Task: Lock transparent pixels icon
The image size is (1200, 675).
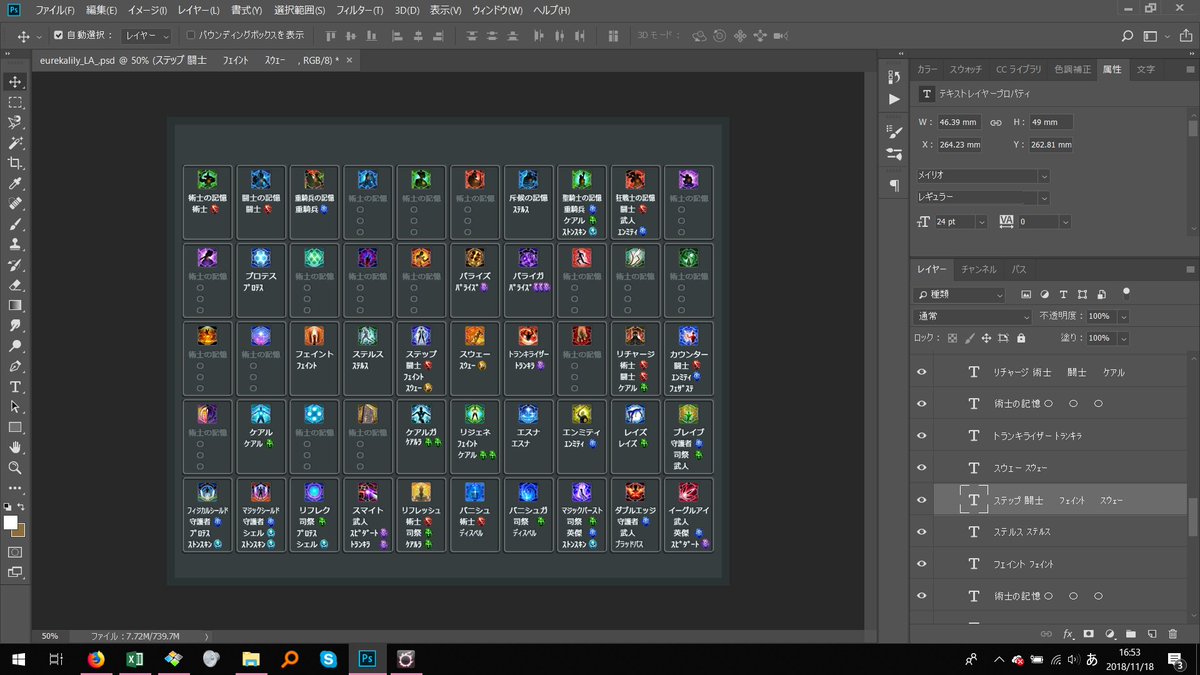Action: click(952, 338)
